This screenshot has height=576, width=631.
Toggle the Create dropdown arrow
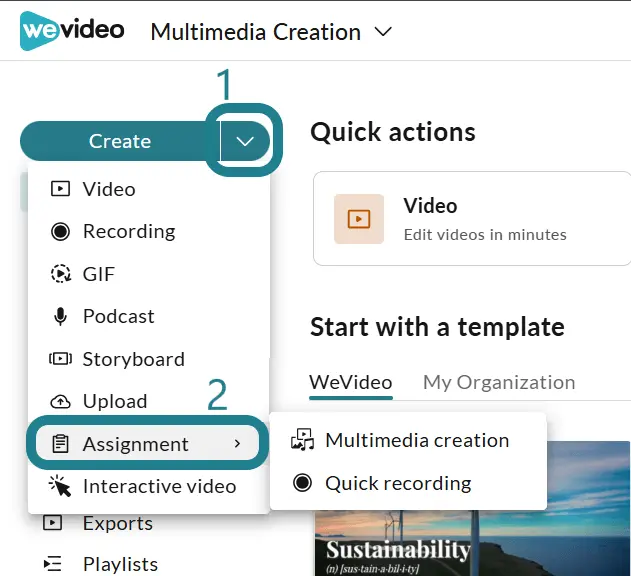245,141
